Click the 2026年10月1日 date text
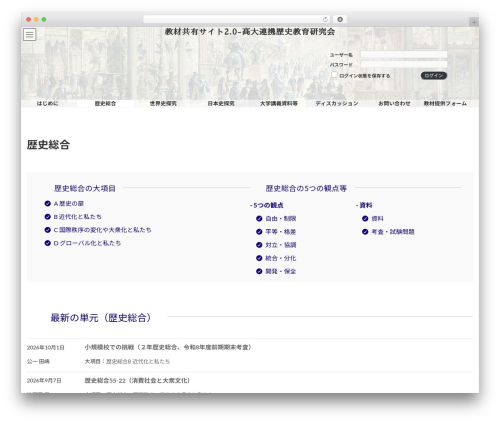Screen dimensions: 500x423 46,348
